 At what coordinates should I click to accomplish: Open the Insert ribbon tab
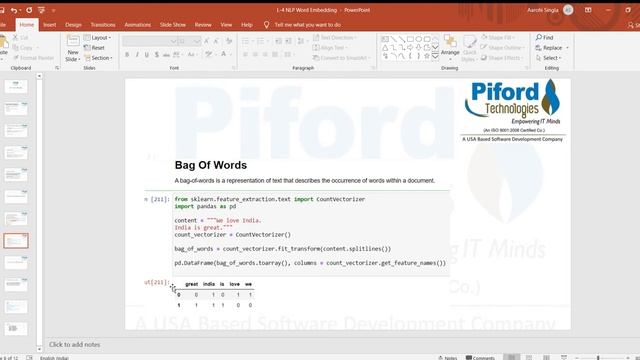coord(50,25)
